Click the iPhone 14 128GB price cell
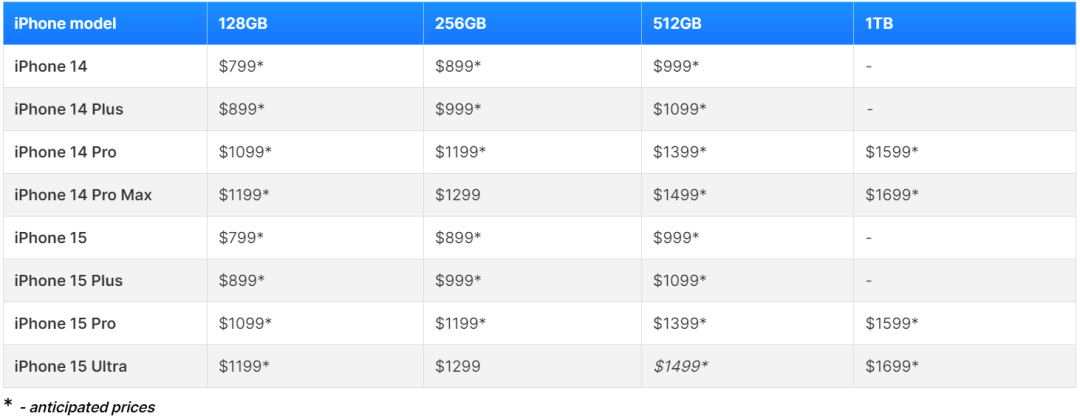Screen dimensions: 1080x419 coord(242,66)
